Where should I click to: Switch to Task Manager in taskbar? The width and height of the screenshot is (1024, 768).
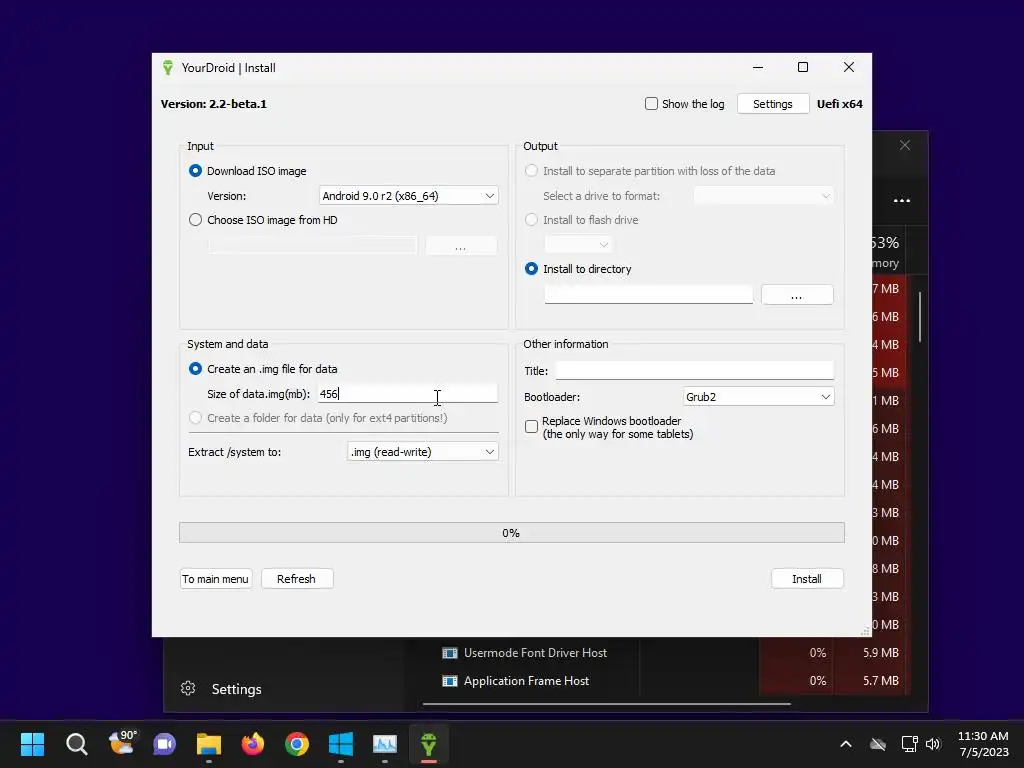(385, 744)
